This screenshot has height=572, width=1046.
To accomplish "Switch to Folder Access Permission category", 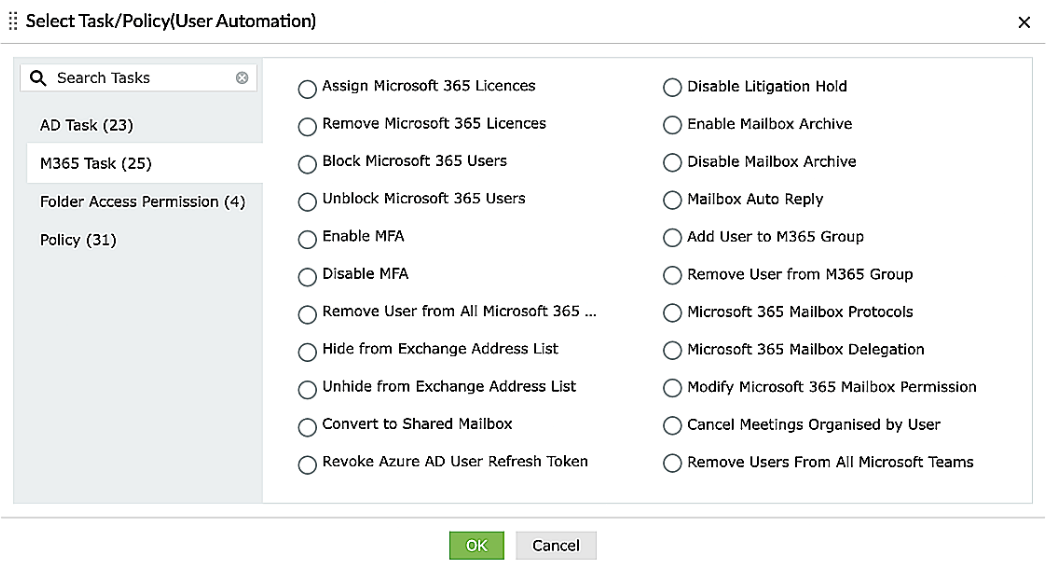I will pyautogui.click(x=142, y=202).
